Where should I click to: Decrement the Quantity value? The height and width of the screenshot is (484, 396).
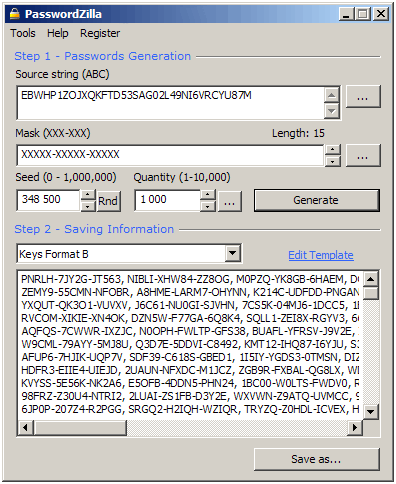point(208,206)
